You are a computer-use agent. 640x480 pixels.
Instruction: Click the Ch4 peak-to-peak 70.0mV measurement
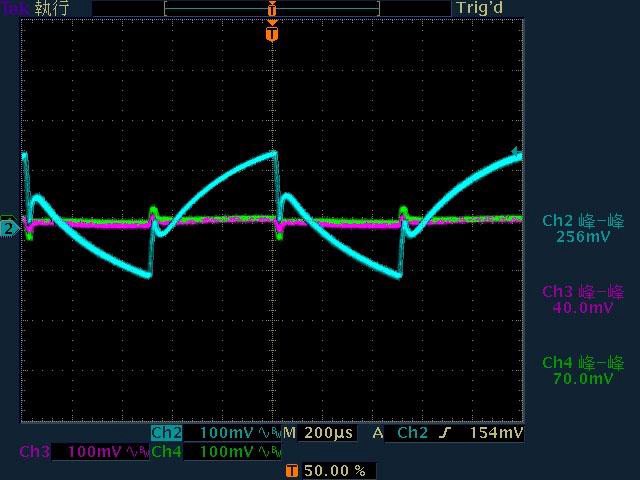click(583, 371)
